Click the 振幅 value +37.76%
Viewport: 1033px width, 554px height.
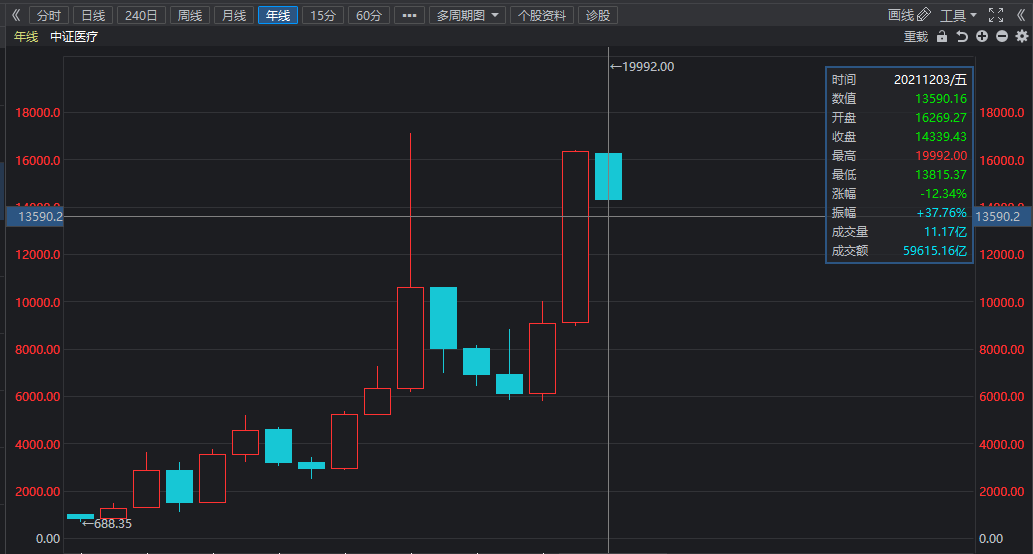[x=941, y=213]
